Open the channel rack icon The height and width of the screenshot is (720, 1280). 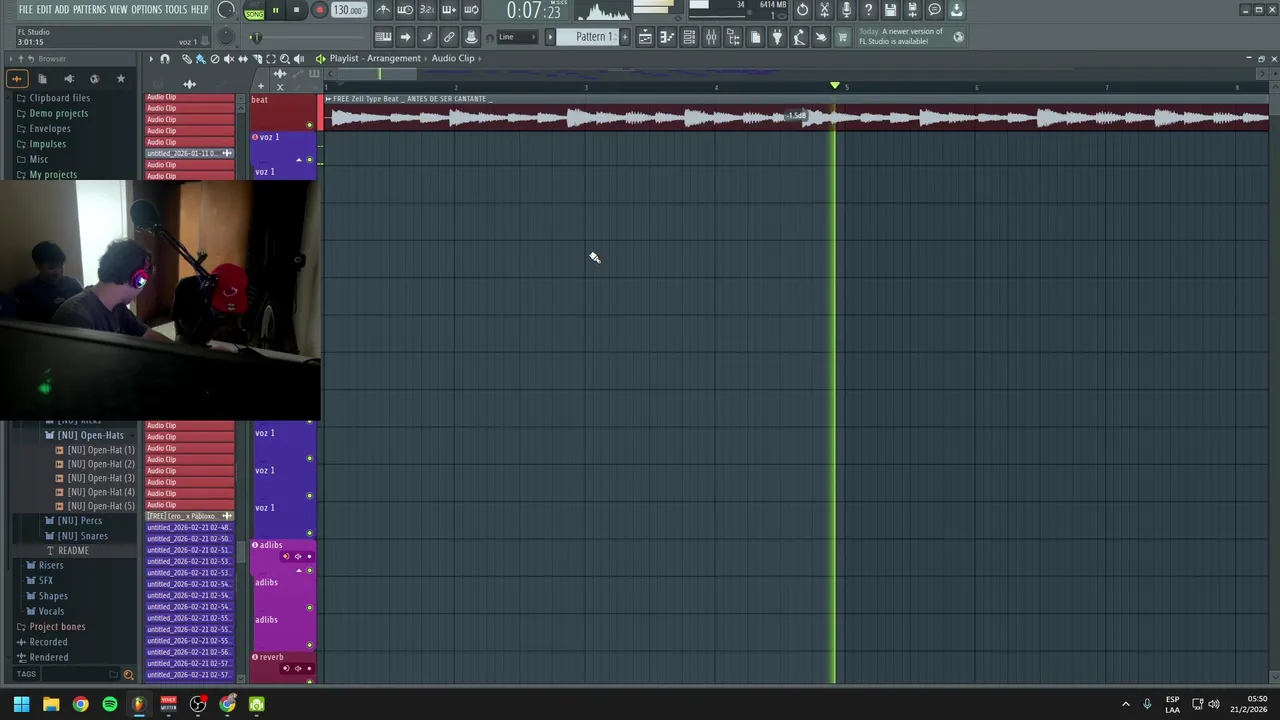pyautogui.click(x=689, y=37)
